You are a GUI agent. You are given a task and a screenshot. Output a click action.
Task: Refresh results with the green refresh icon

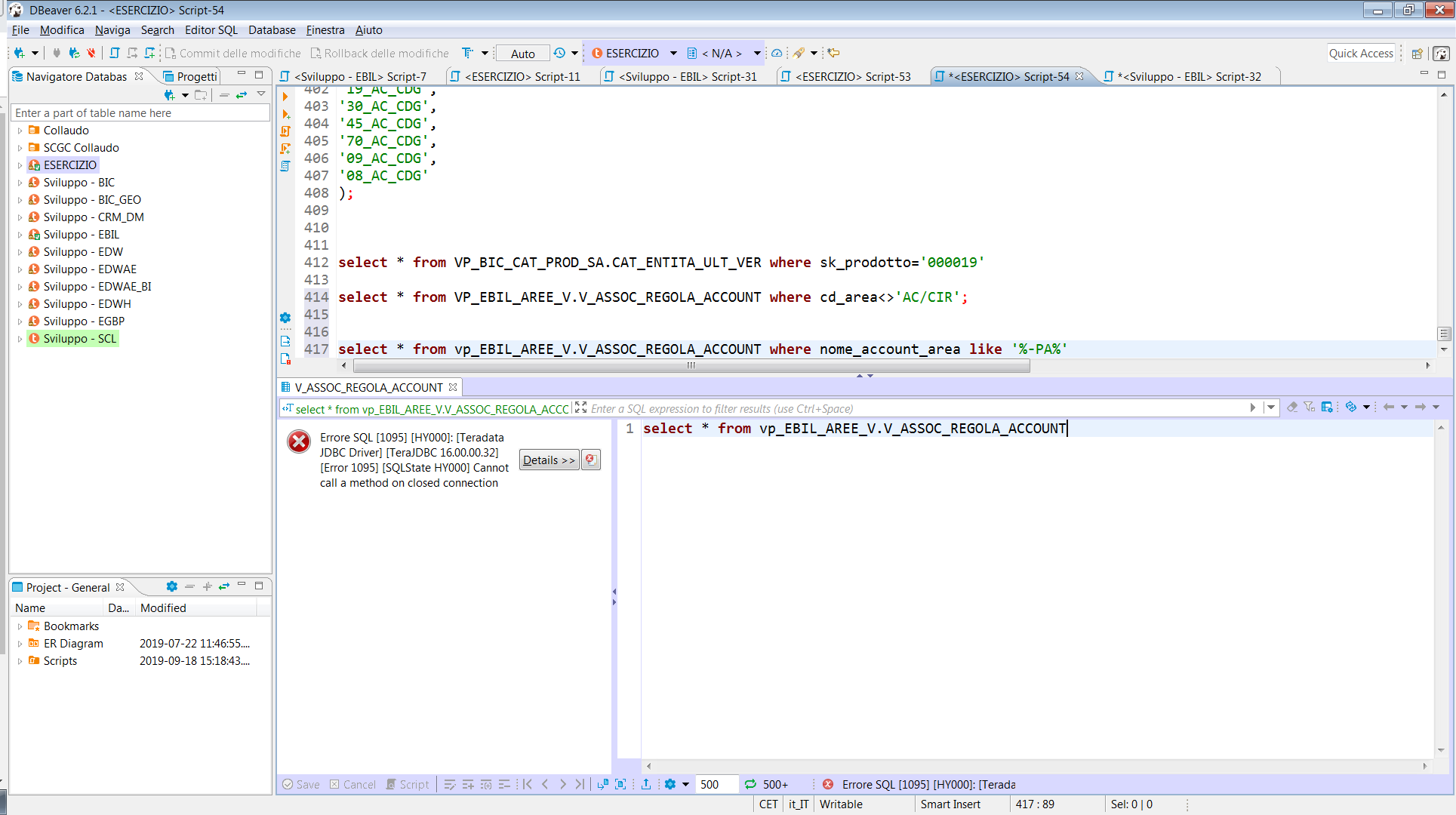[749, 784]
